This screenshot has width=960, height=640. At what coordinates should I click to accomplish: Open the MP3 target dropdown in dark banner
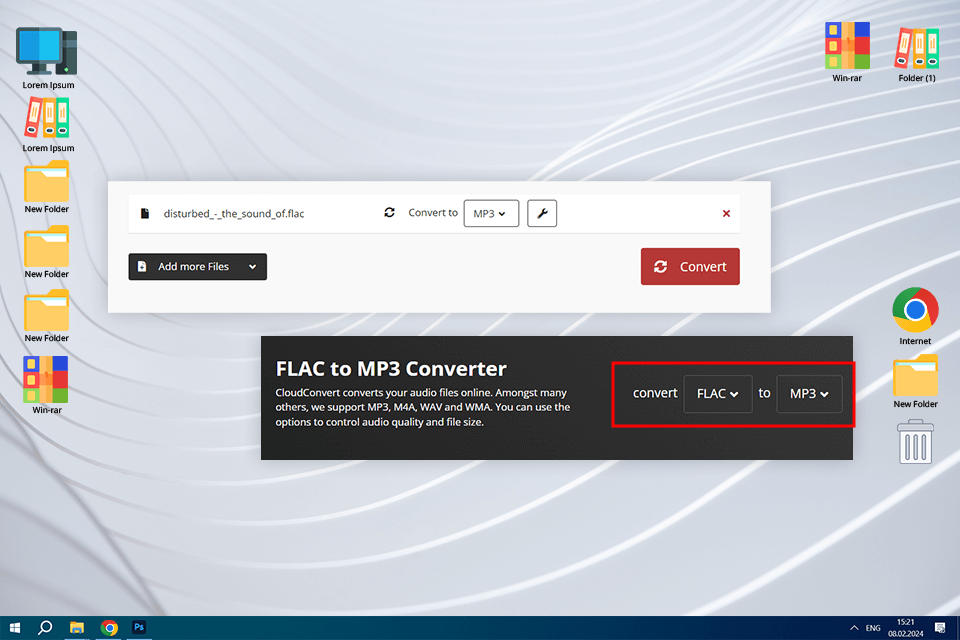click(x=809, y=394)
